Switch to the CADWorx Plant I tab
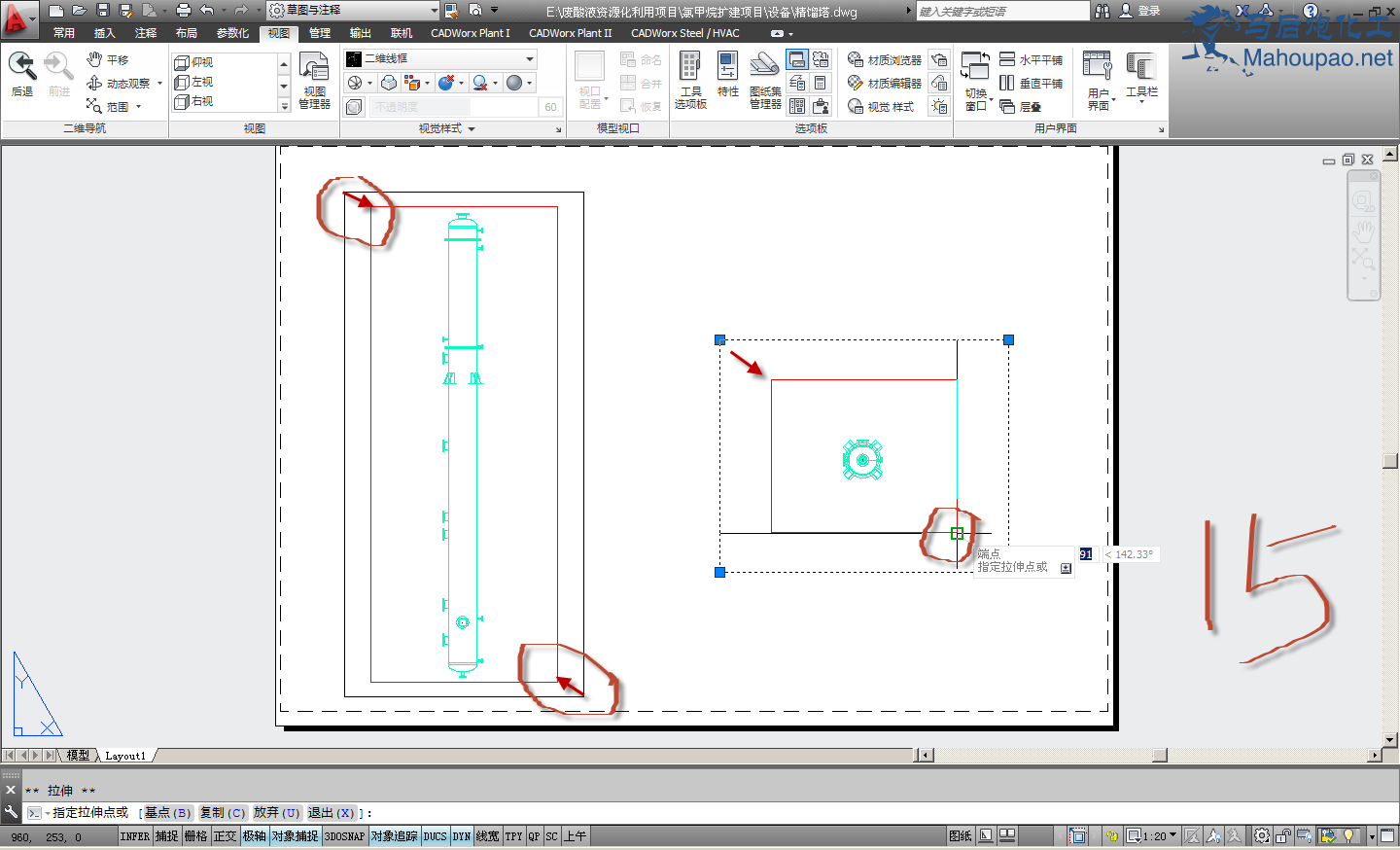 [471, 33]
